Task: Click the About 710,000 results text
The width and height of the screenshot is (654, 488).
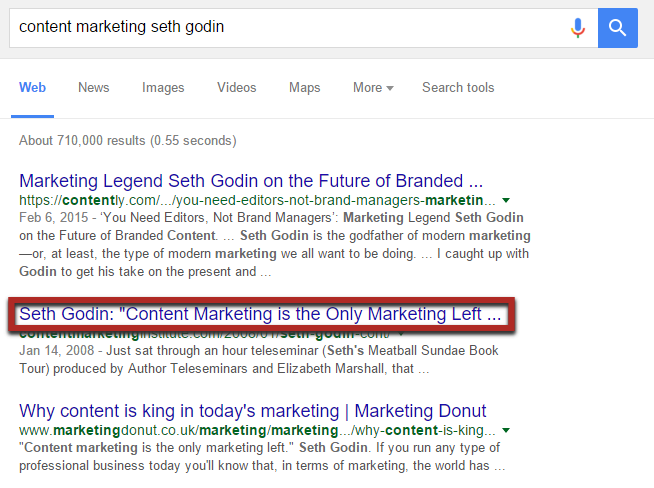Action: point(128,141)
